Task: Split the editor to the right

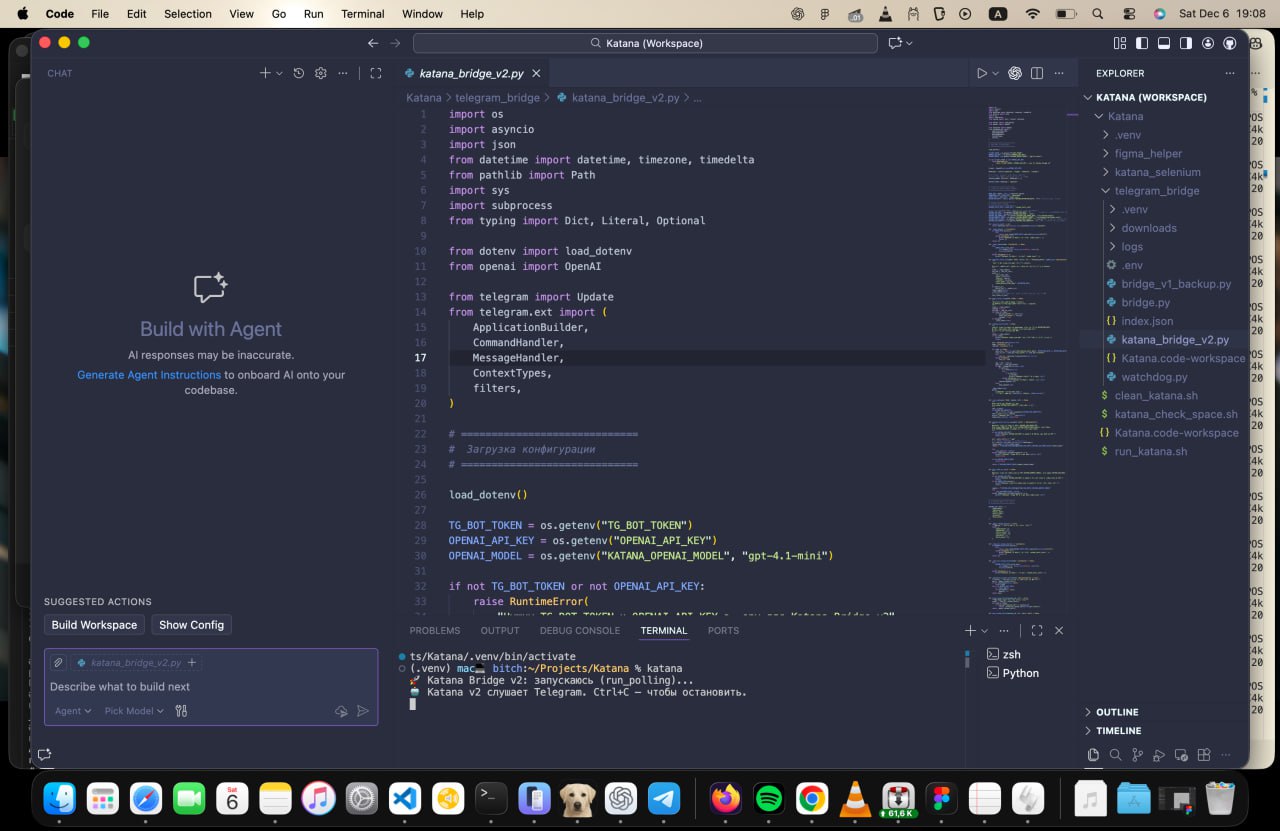Action: (1037, 73)
